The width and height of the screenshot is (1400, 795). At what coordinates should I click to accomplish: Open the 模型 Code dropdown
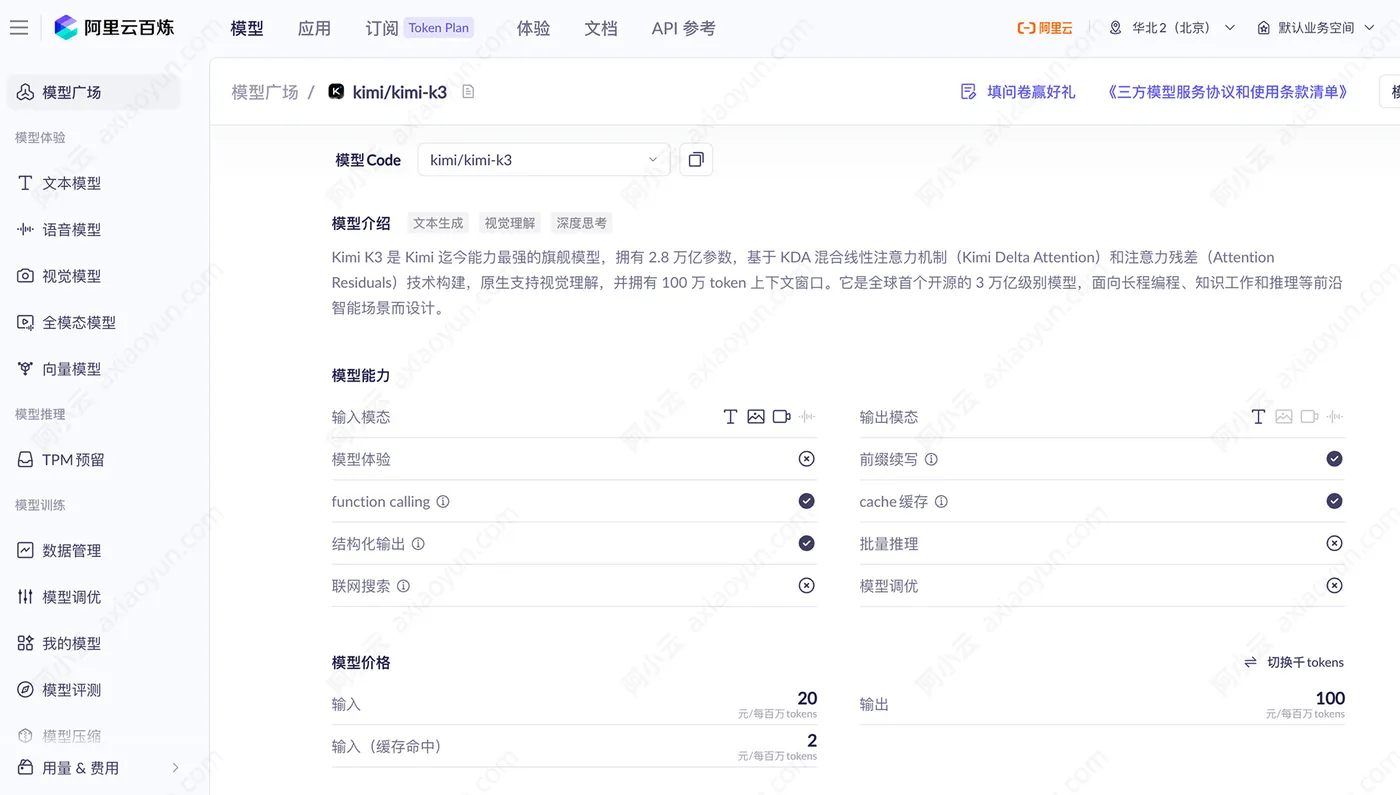(x=544, y=159)
